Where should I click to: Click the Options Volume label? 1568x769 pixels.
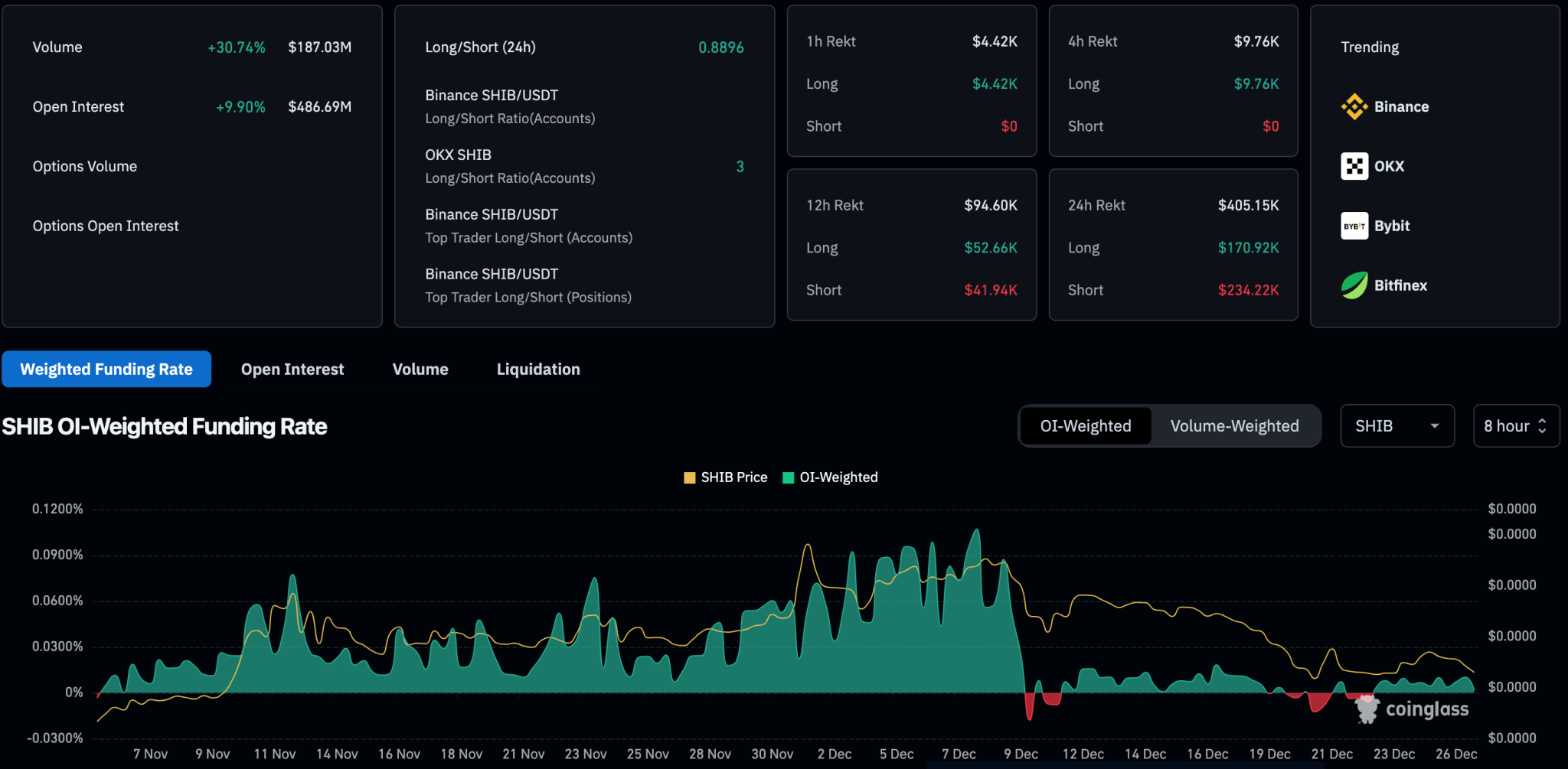click(85, 166)
